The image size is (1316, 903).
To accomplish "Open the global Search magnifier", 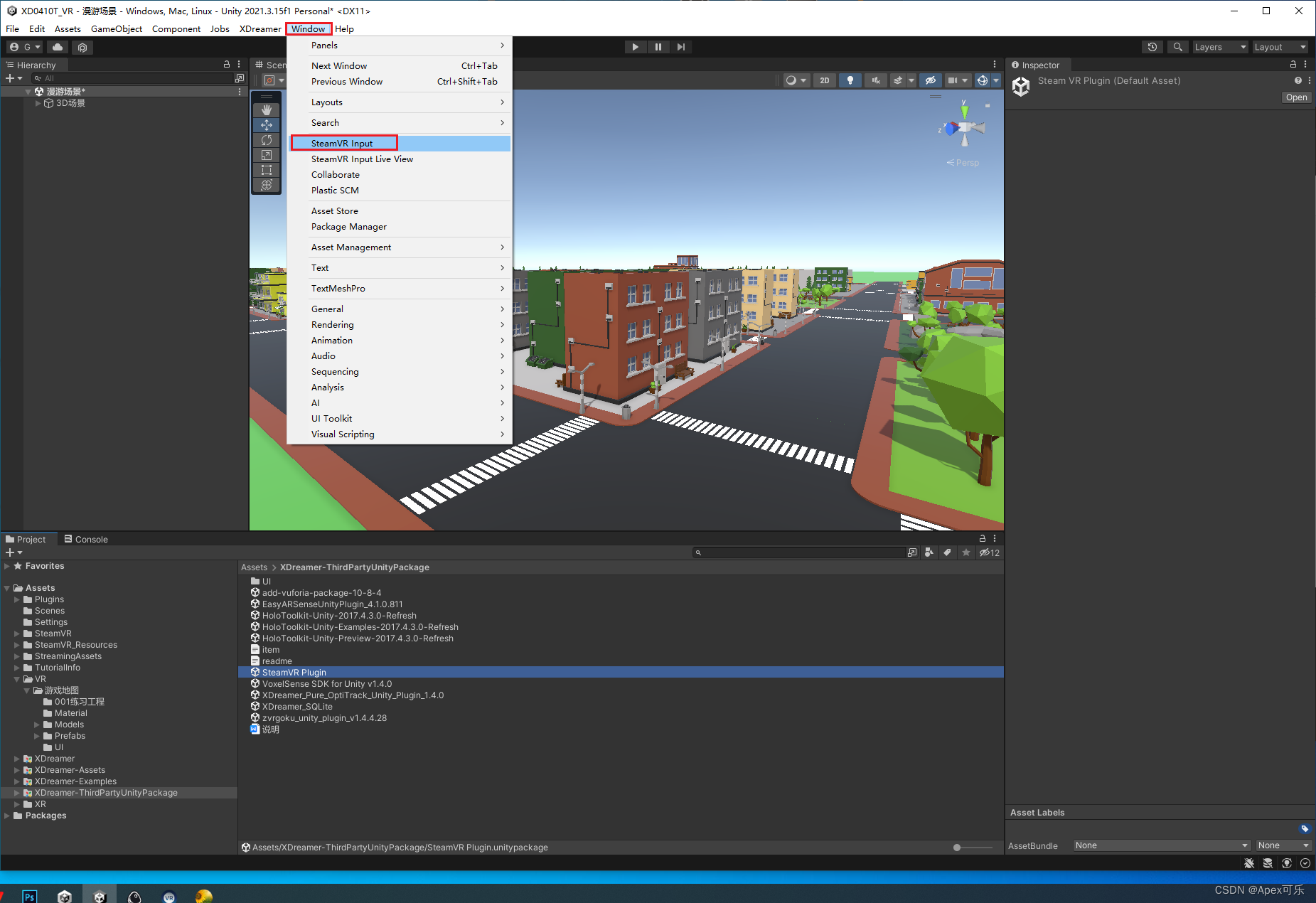I will point(1178,47).
